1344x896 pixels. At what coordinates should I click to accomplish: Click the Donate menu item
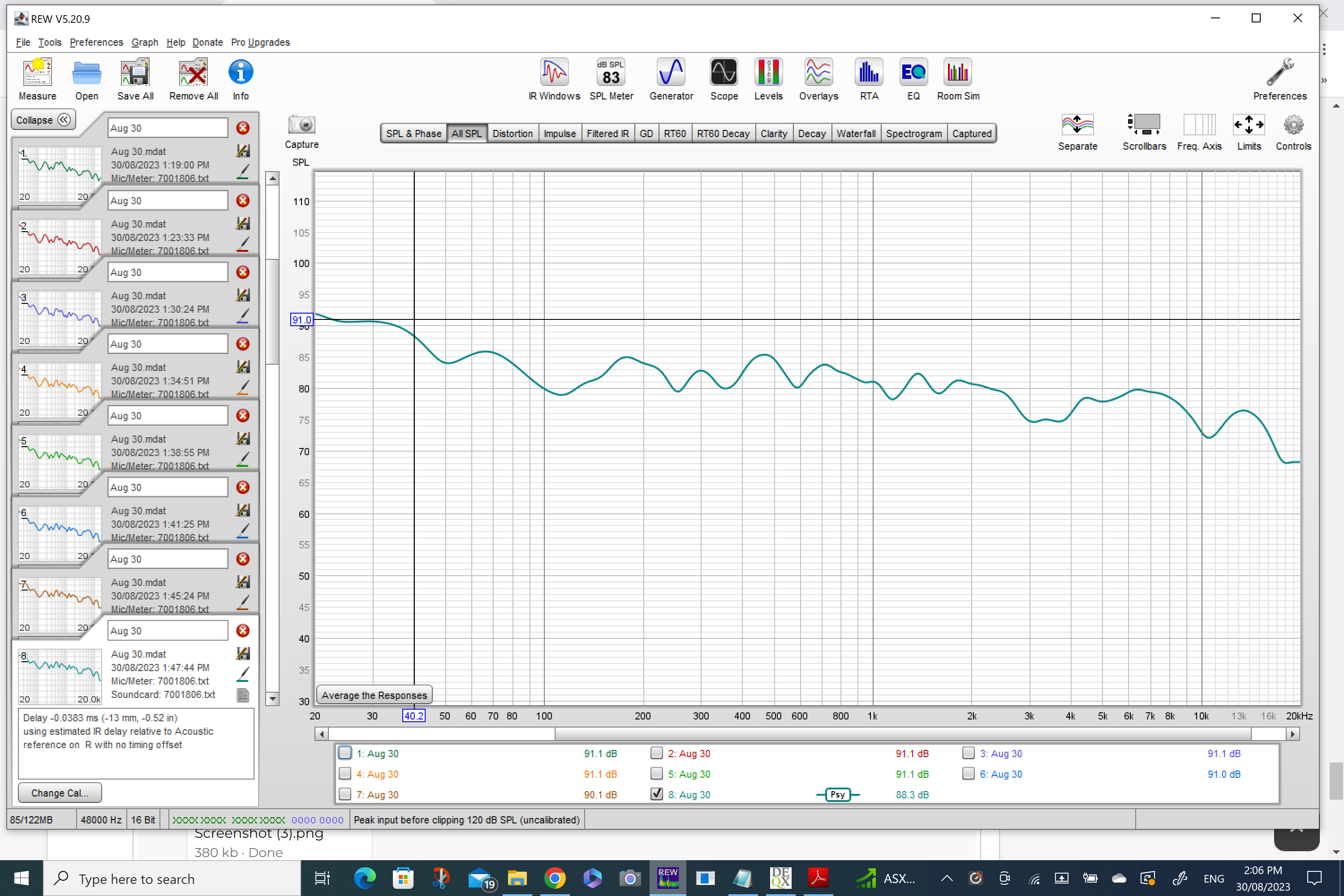207,42
